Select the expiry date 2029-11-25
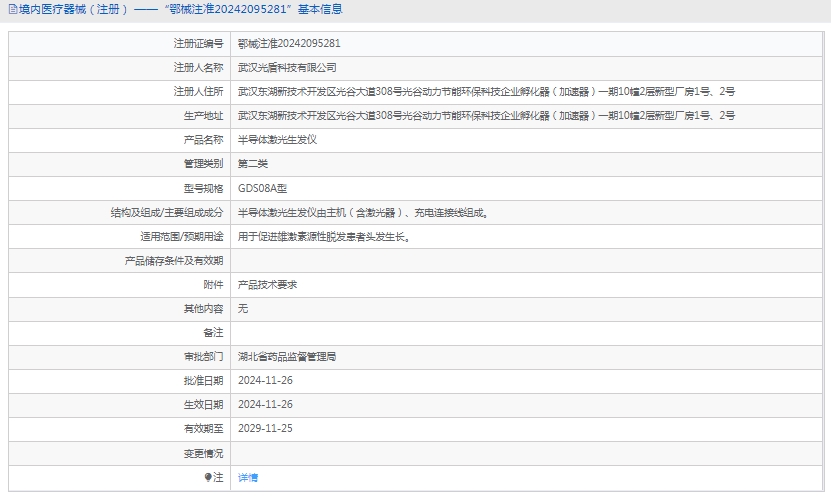This screenshot has height=496, width=831. 265,428
